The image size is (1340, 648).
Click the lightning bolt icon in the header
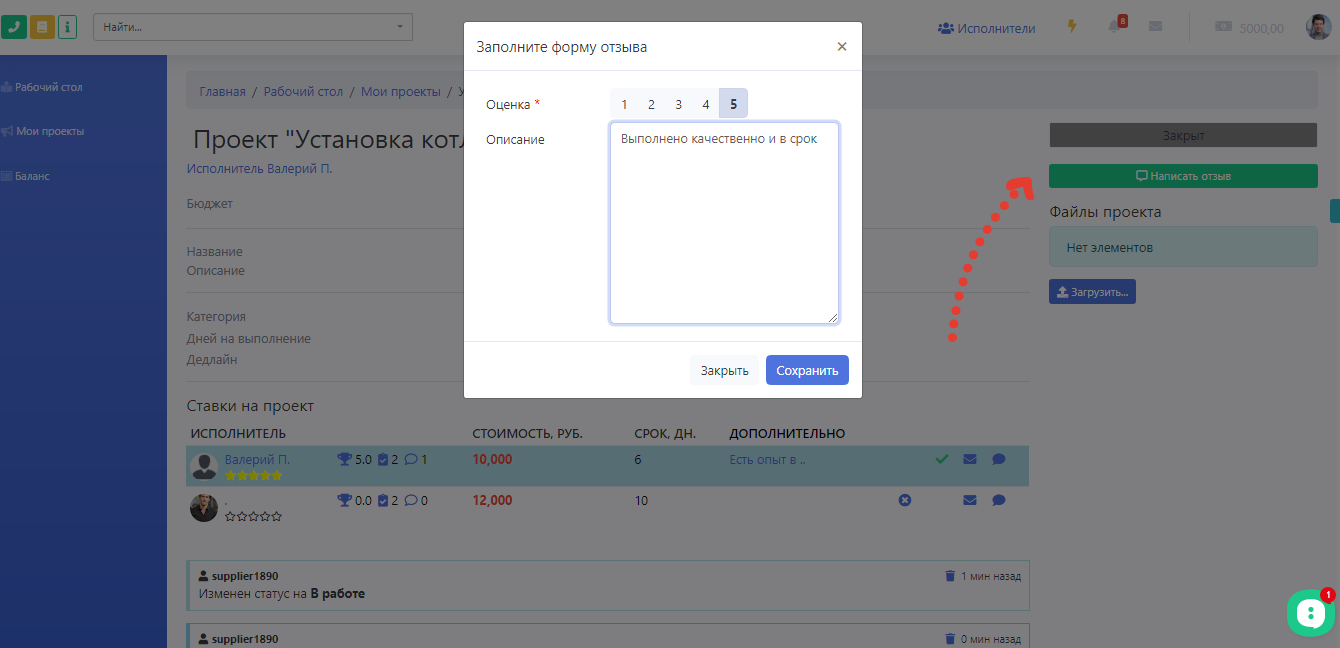tap(1072, 26)
